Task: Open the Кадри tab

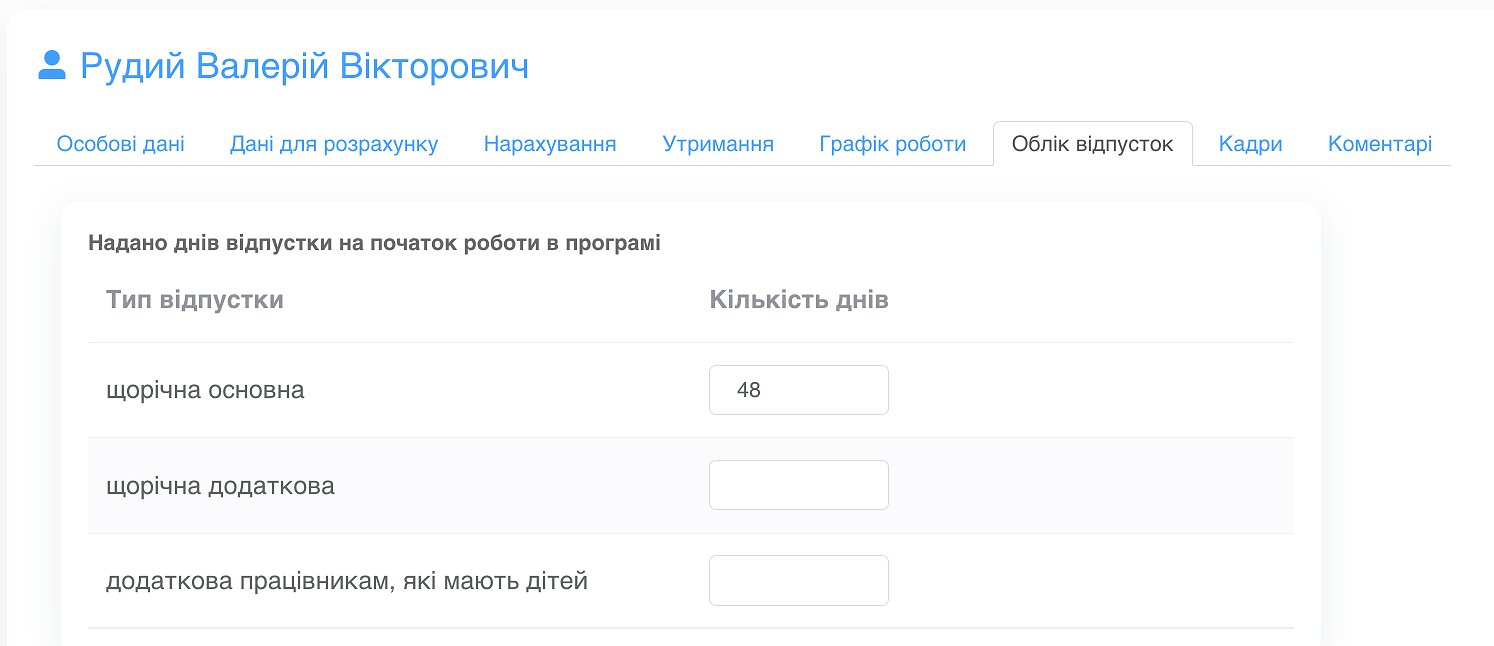Action: pyautogui.click(x=1250, y=144)
